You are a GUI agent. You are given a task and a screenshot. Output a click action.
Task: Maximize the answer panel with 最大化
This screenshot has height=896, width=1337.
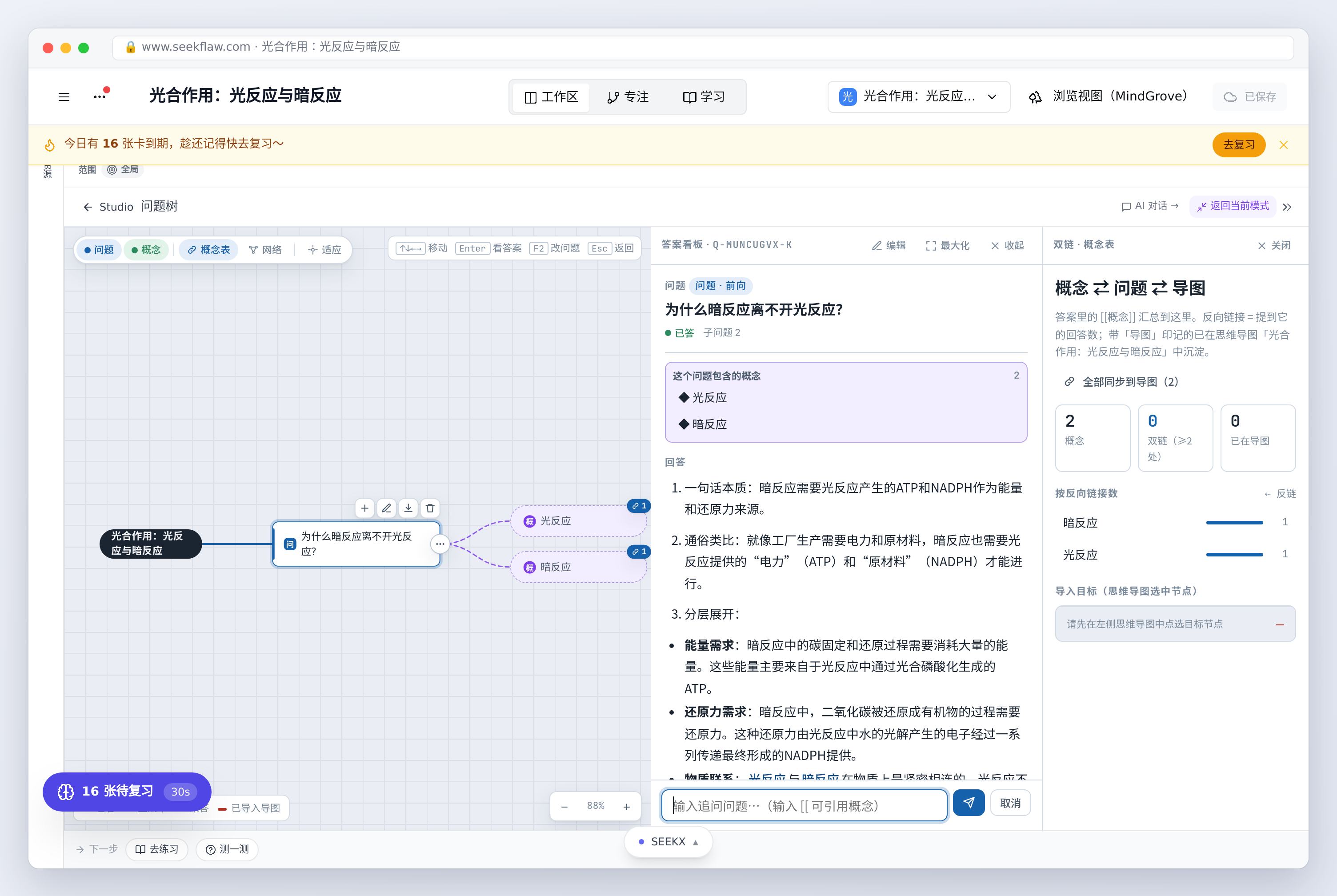(x=947, y=245)
